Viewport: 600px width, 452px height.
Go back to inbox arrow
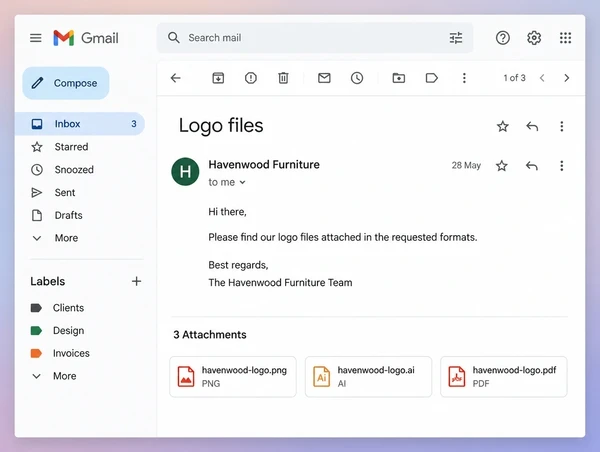(176, 78)
